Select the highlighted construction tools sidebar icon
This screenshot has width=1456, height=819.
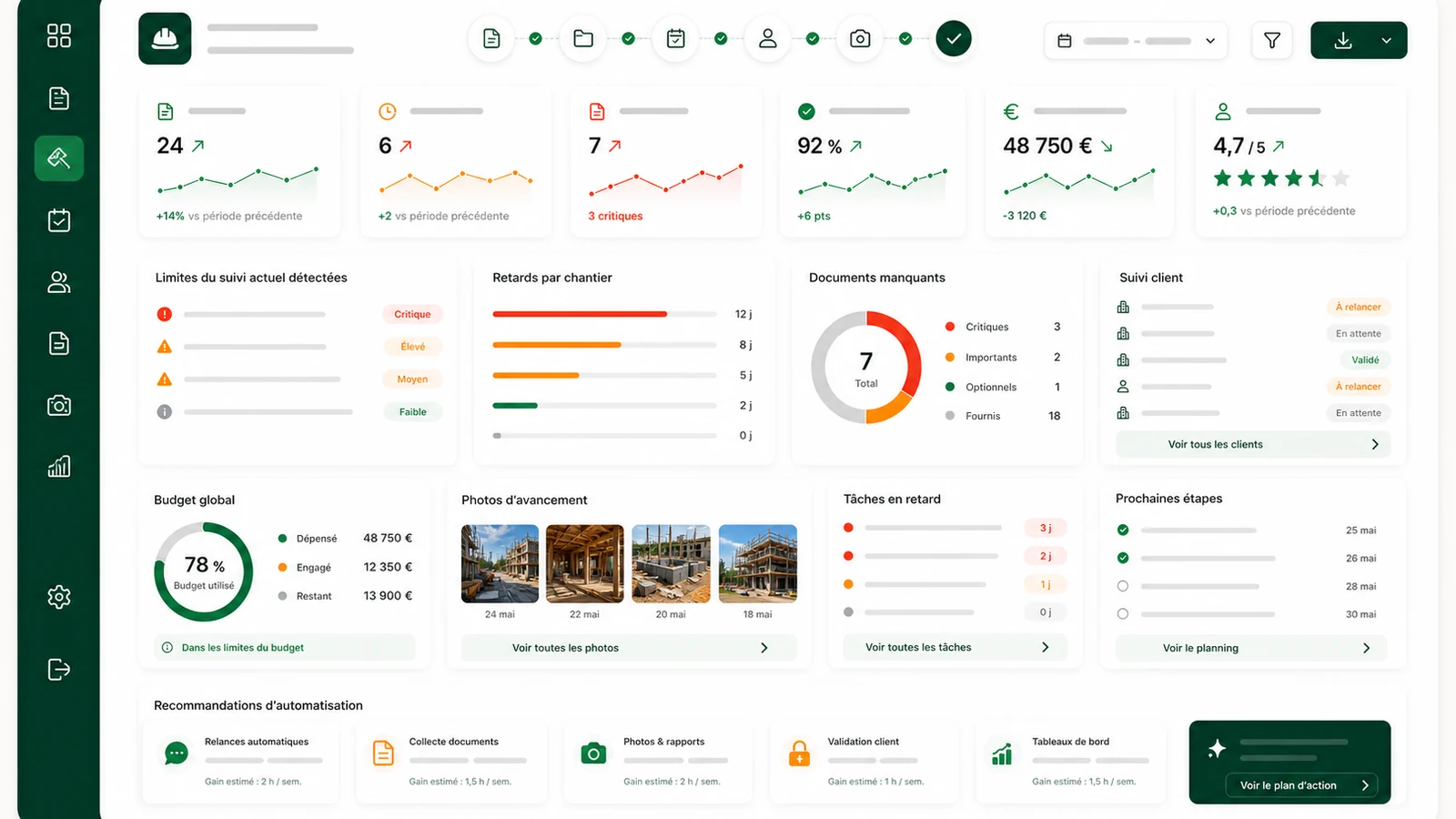coord(59,158)
